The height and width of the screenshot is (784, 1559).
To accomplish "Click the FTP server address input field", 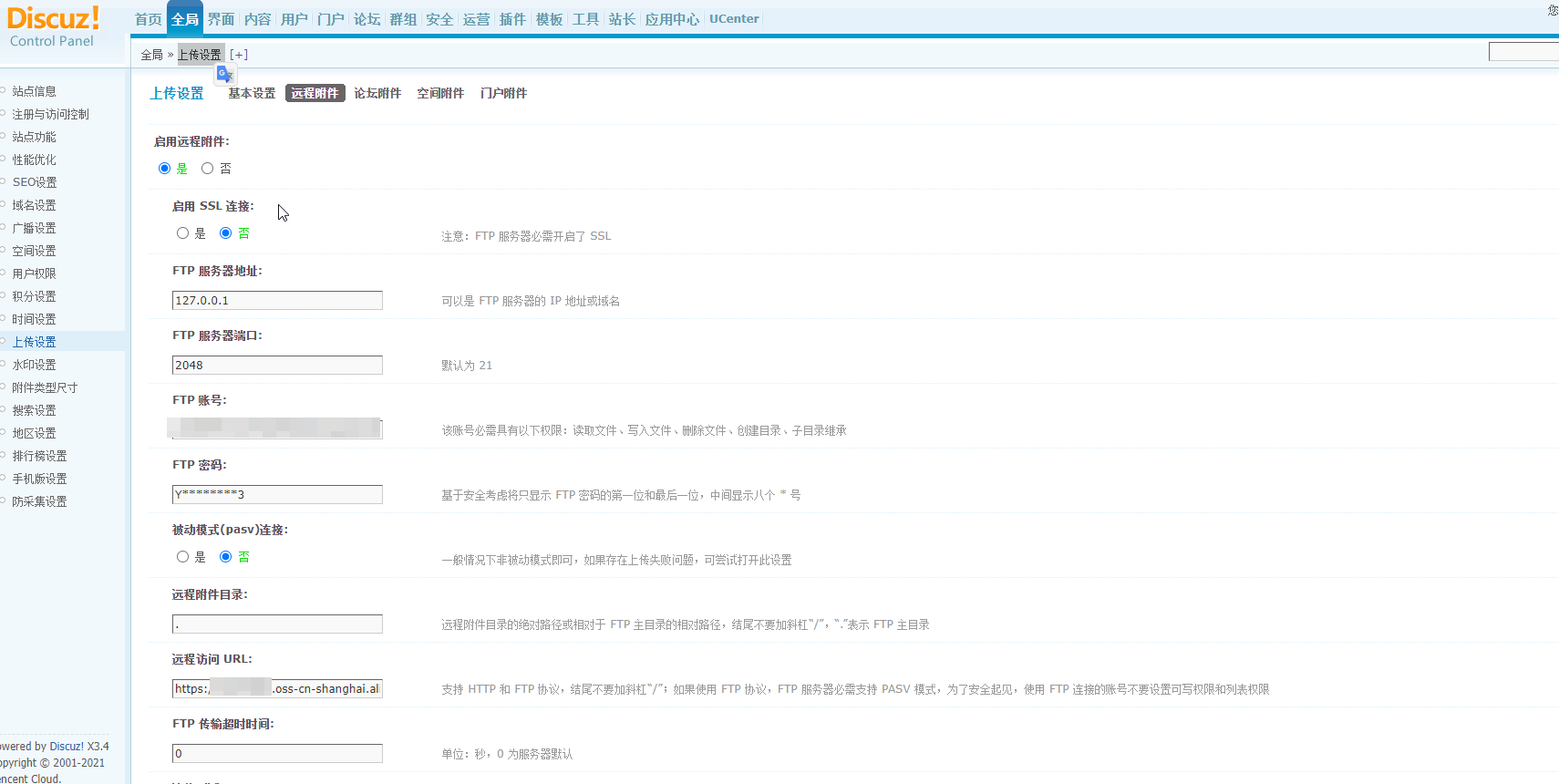I will coord(277,301).
